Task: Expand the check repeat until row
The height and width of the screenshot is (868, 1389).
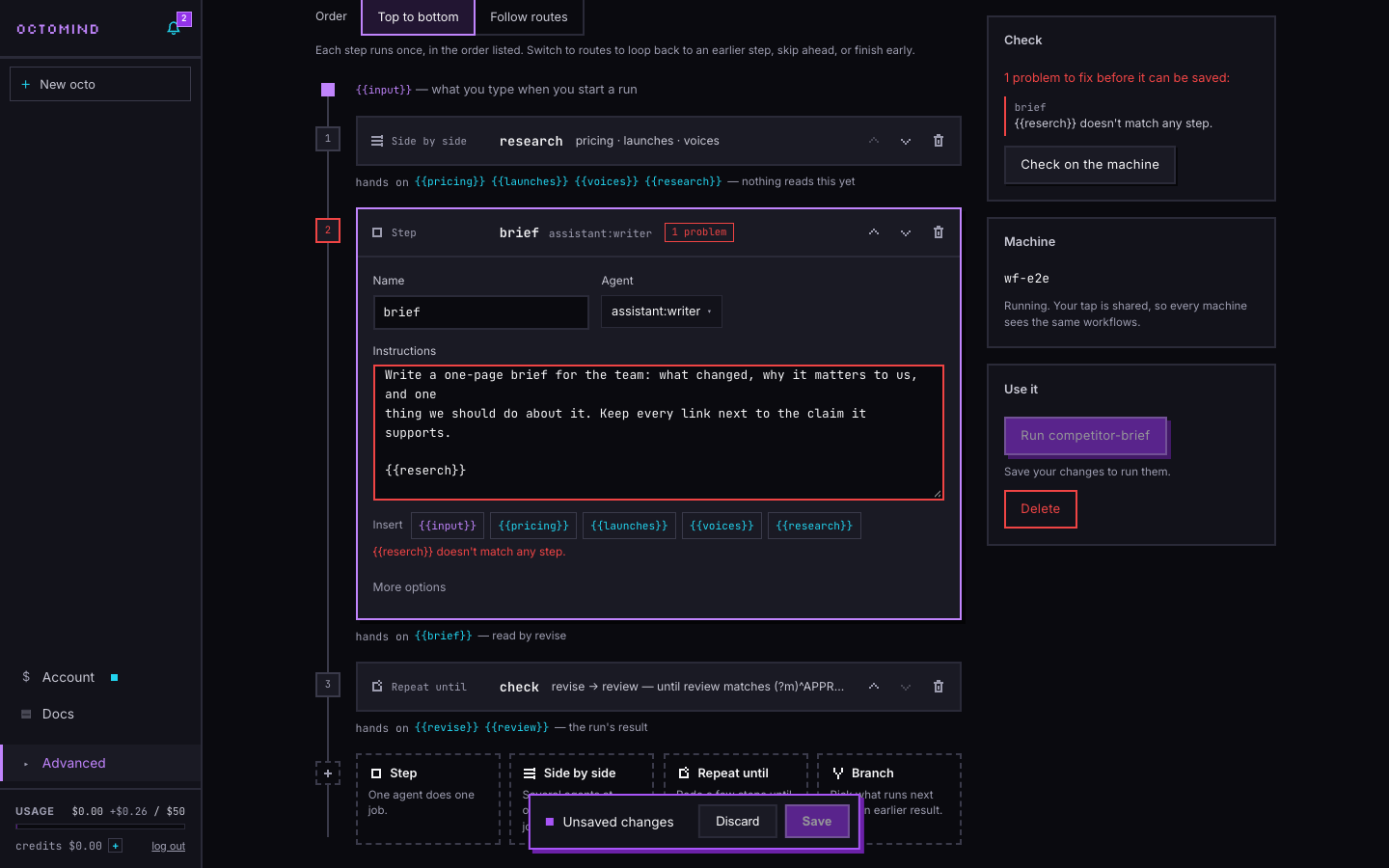Action: click(x=659, y=687)
